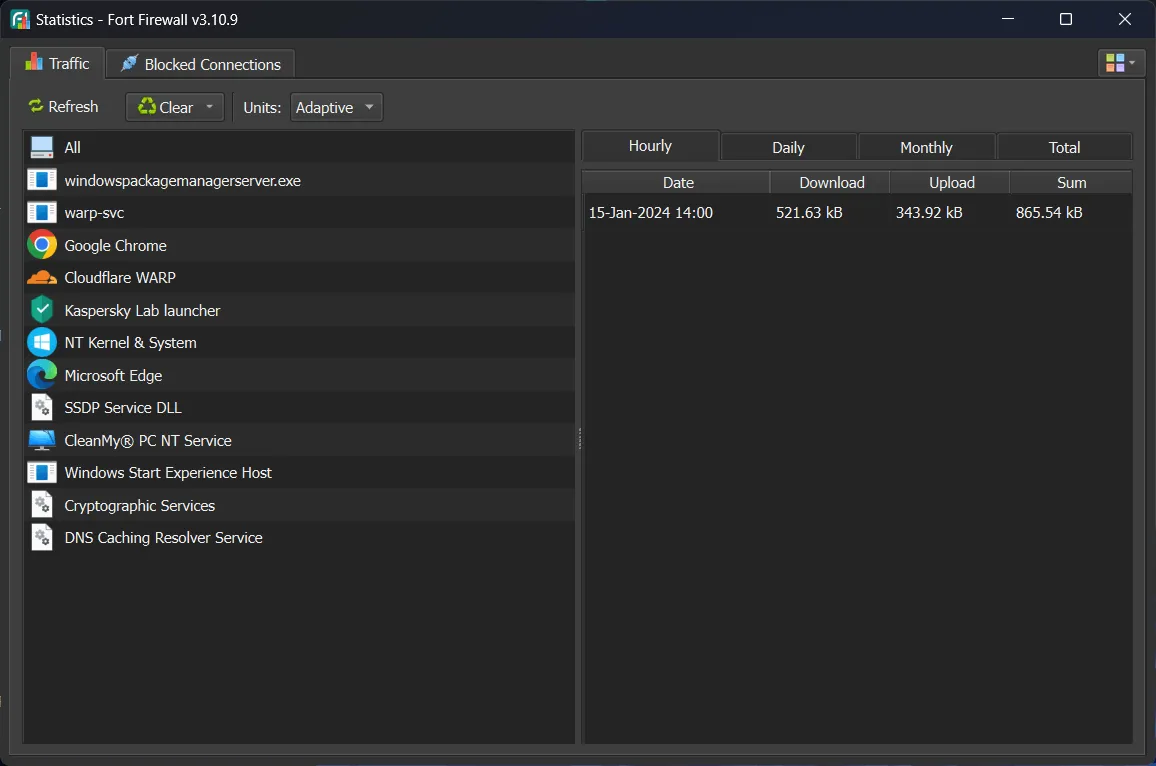
Task: Maximize the Statistics window
Action: (1065, 19)
